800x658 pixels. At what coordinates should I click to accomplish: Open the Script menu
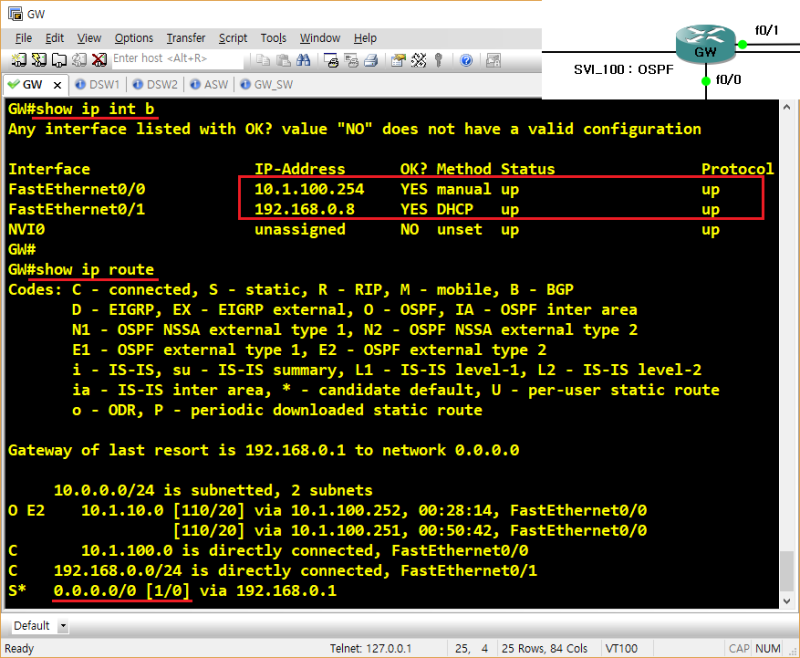click(233, 38)
